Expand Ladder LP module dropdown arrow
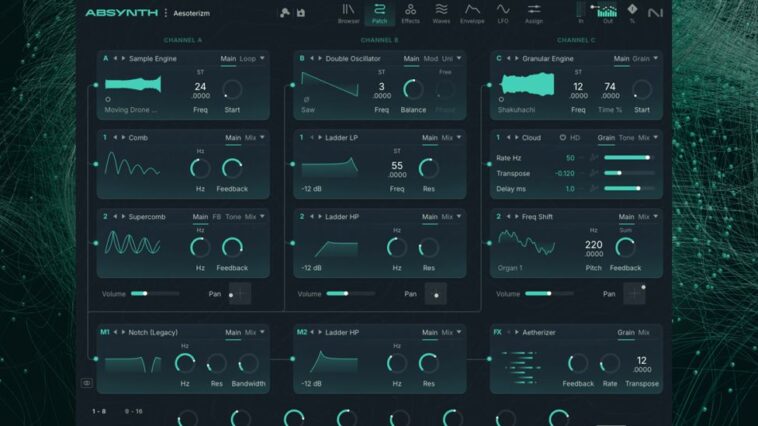 point(459,138)
